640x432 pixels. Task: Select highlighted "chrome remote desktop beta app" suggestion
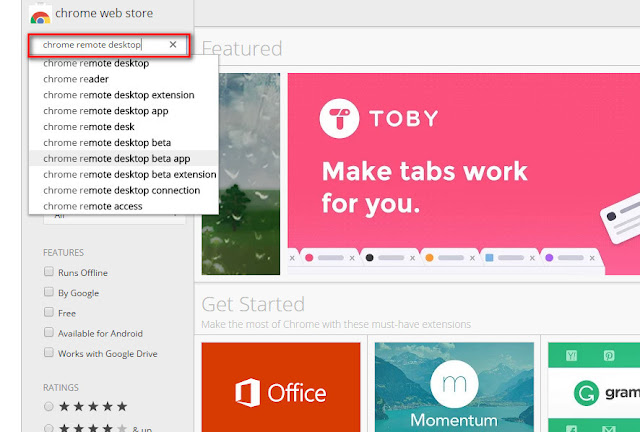(x=123, y=158)
